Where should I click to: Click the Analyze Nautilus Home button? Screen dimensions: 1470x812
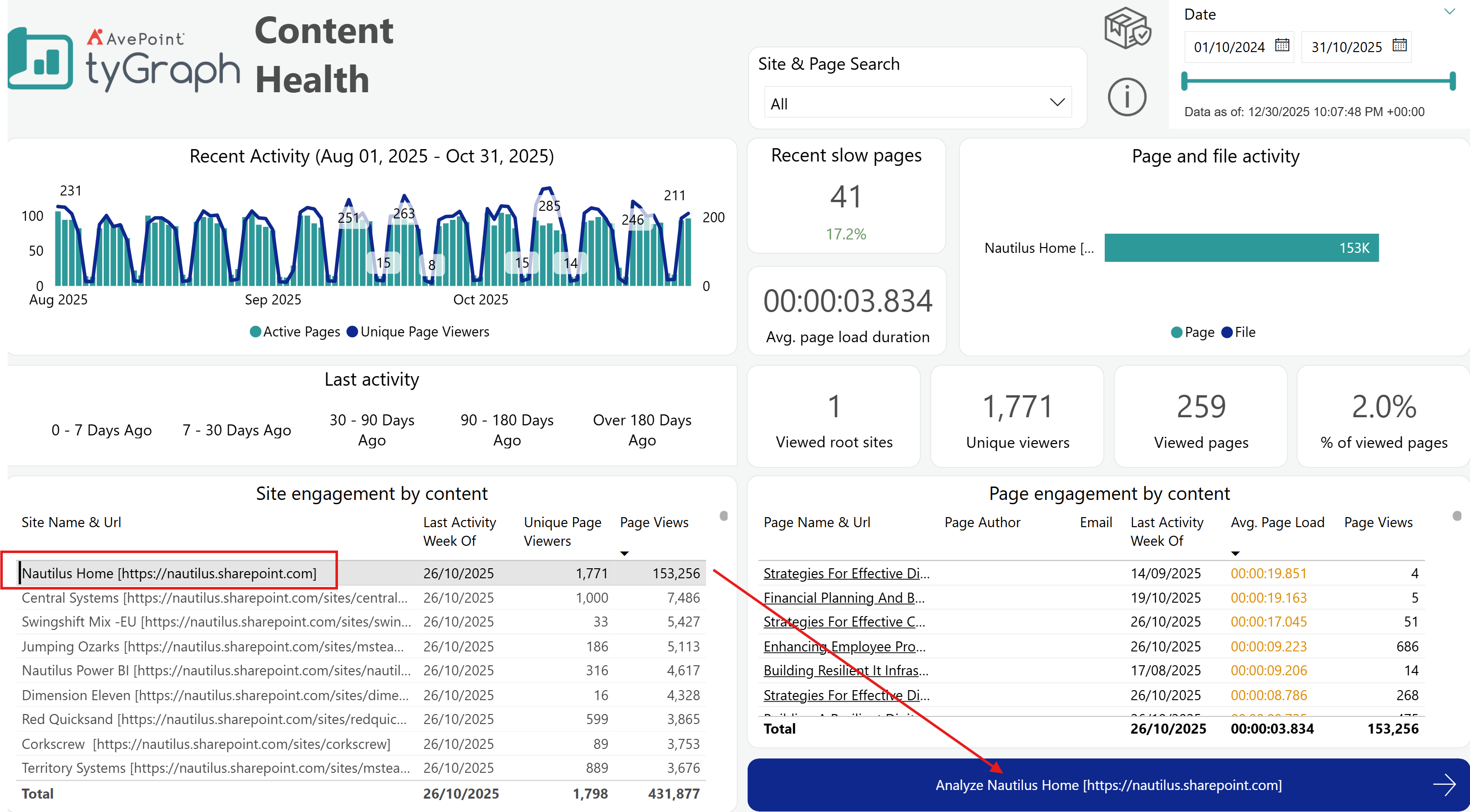pos(1108,785)
